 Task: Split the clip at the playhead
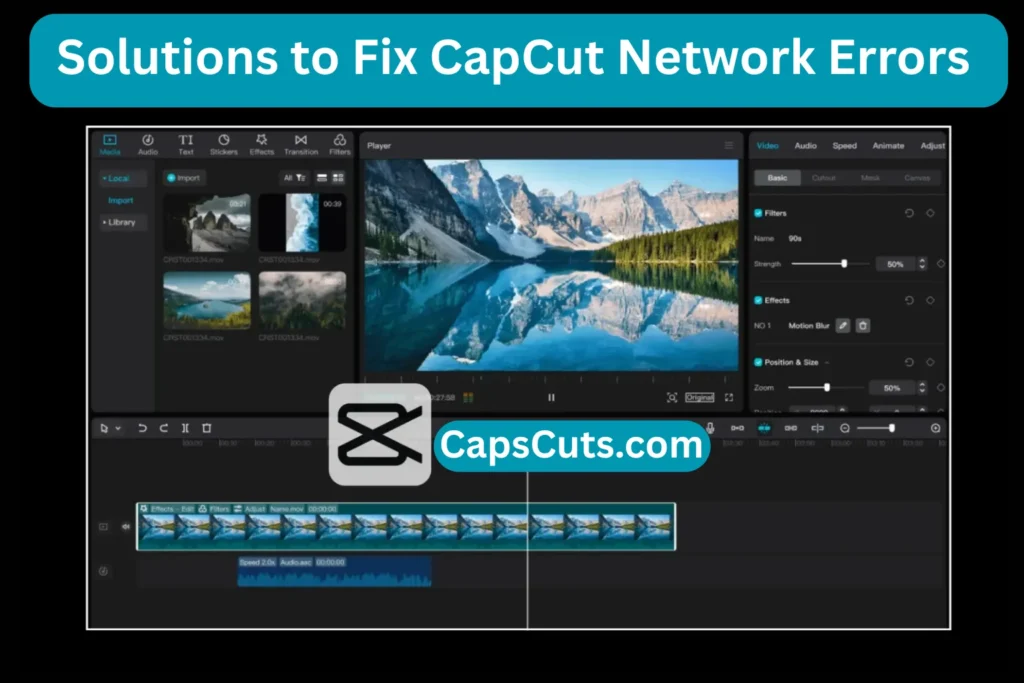[x=185, y=428]
